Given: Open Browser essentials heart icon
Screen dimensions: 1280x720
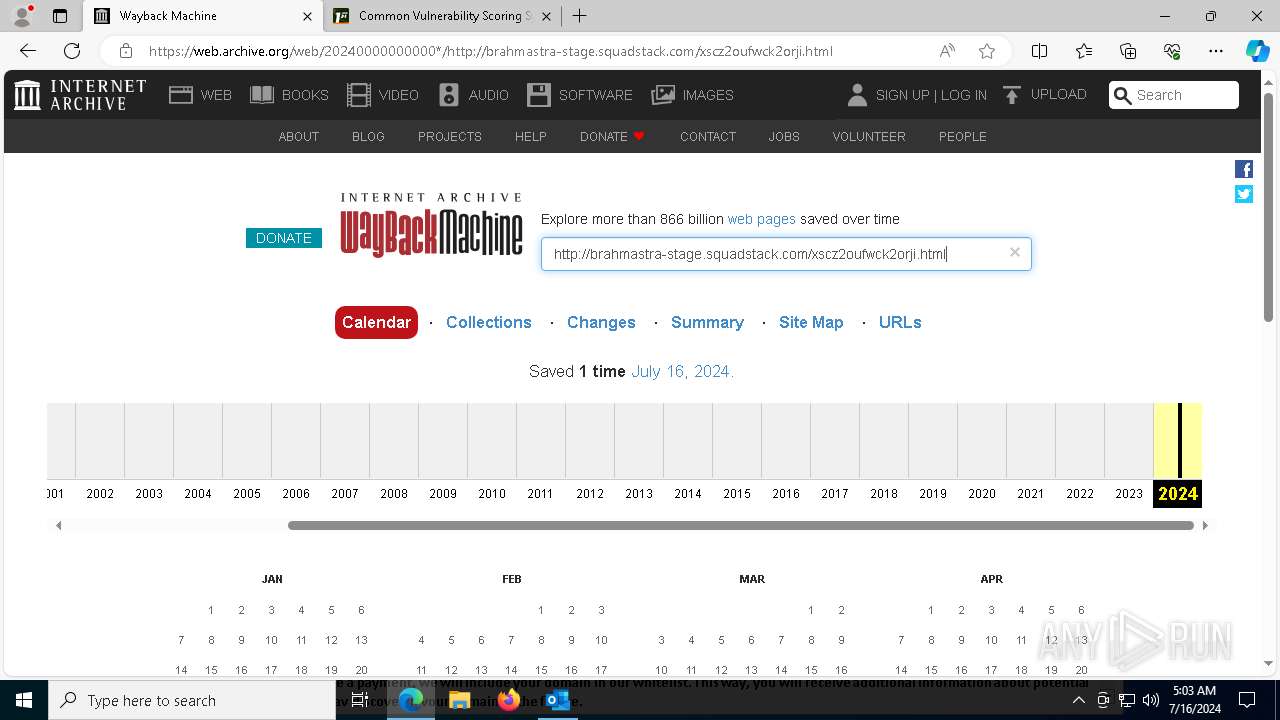Looking at the screenshot, I should pyautogui.click(x=1172, y=51).
